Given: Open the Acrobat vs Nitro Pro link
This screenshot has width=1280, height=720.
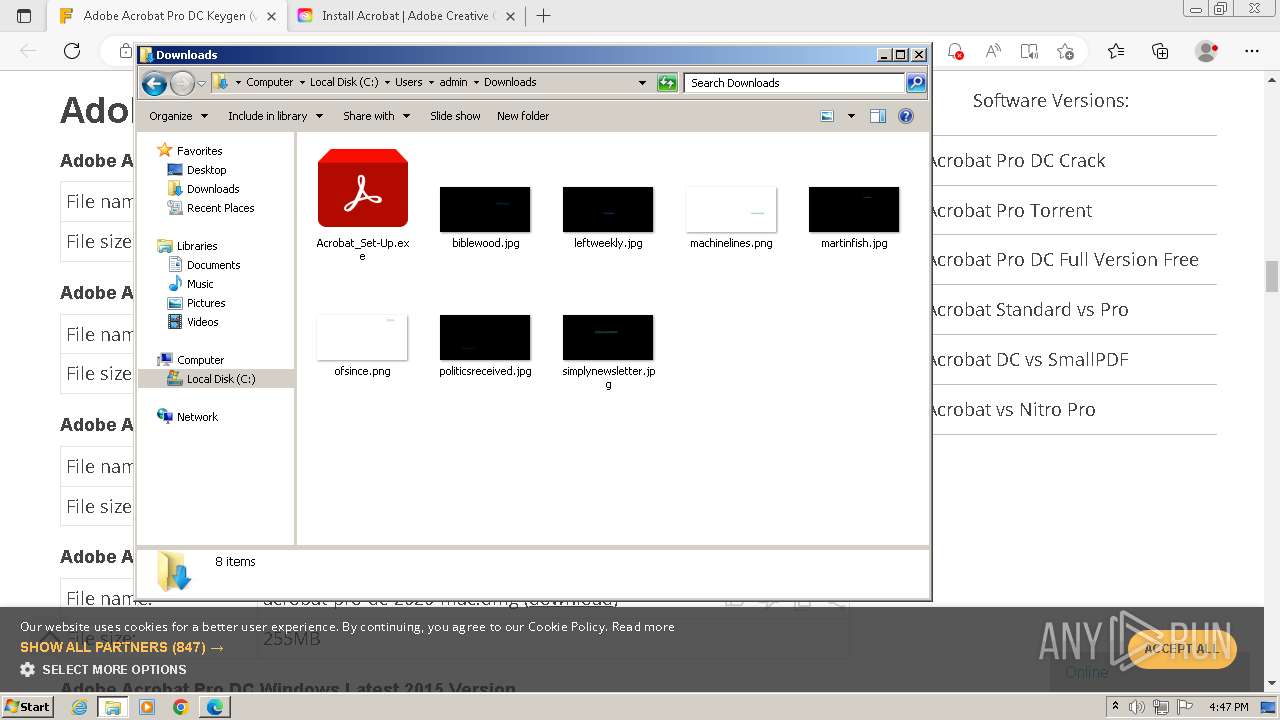Looking at the screenshot, I should click(x=1012, y=409).
